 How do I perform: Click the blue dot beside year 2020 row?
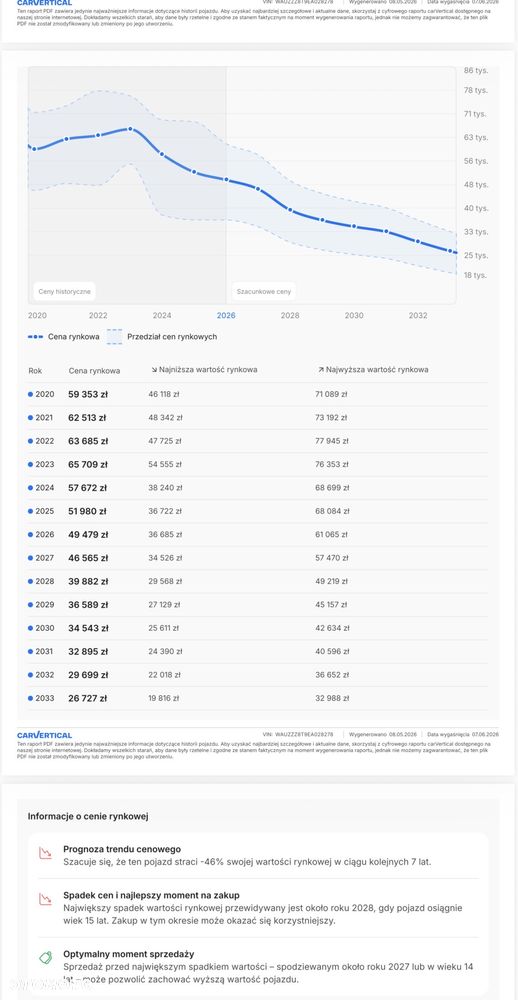[x=30, y=395]
